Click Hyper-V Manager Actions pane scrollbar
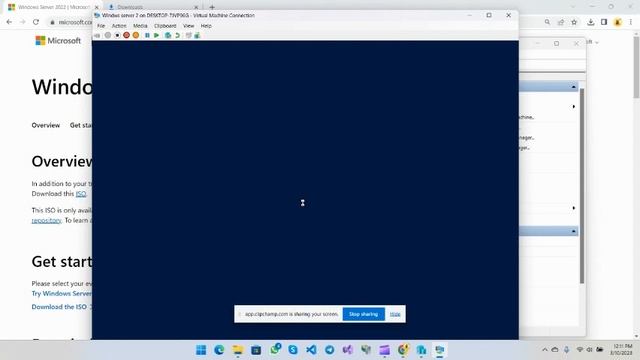640x360 pixels. 582,186
